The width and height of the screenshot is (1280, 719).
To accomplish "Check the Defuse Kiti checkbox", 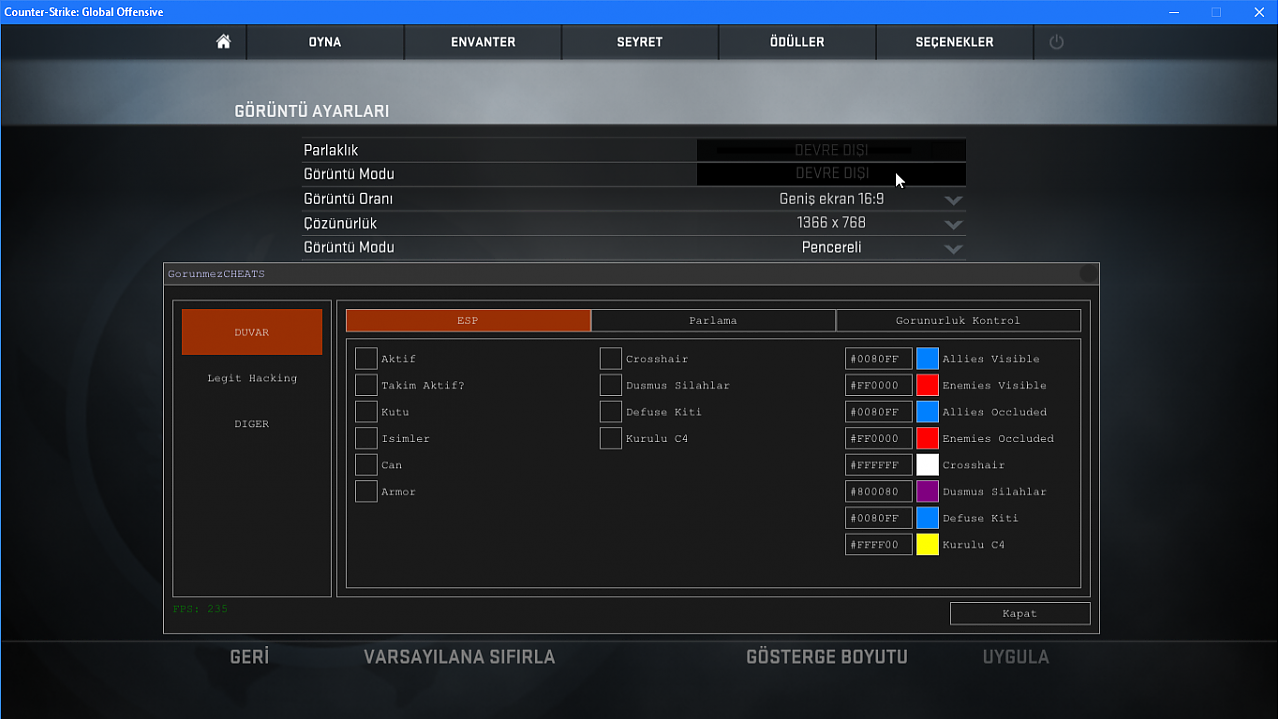I will pos(611,412).
